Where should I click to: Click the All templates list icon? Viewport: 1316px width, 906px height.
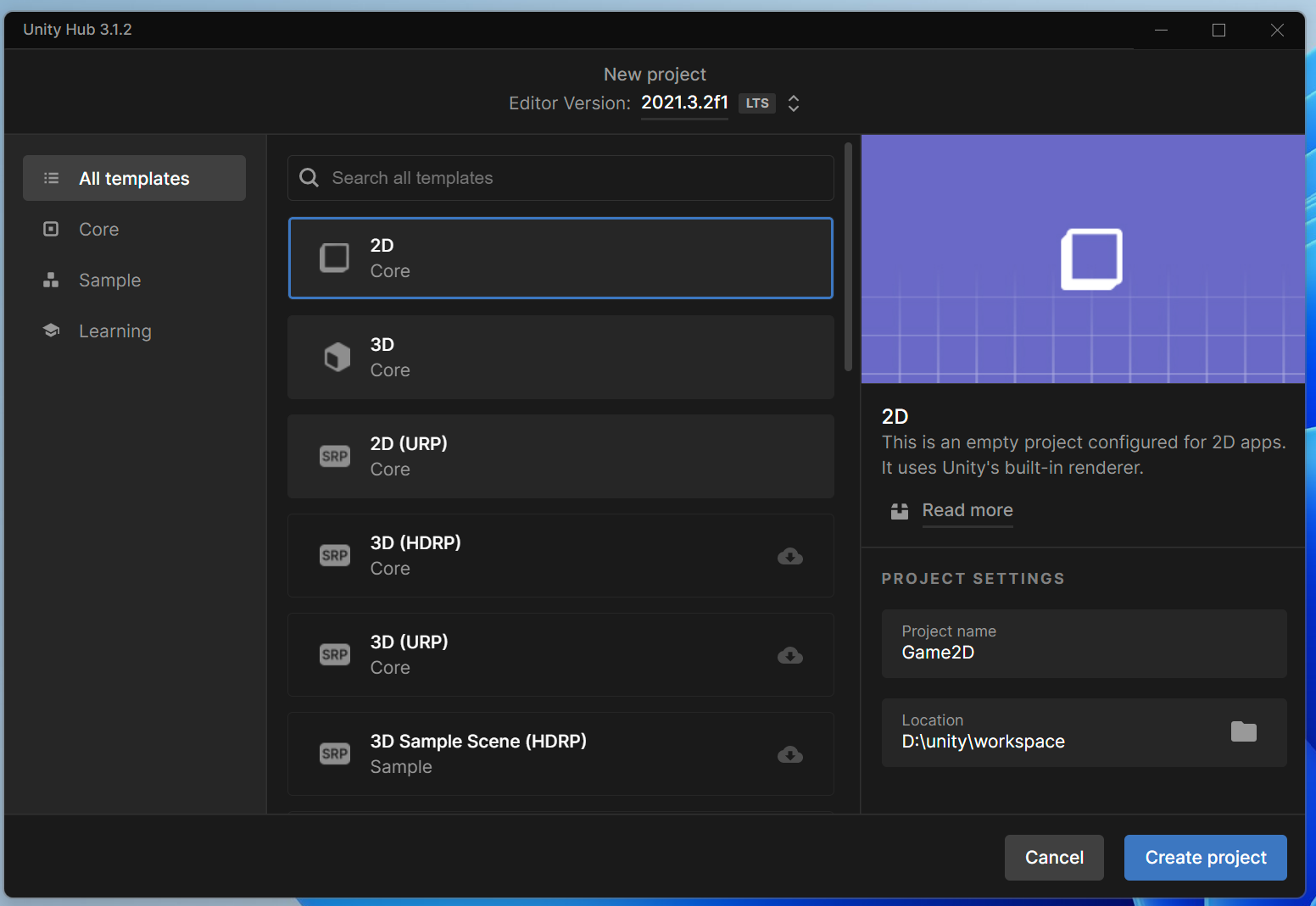tap(52, 178)
